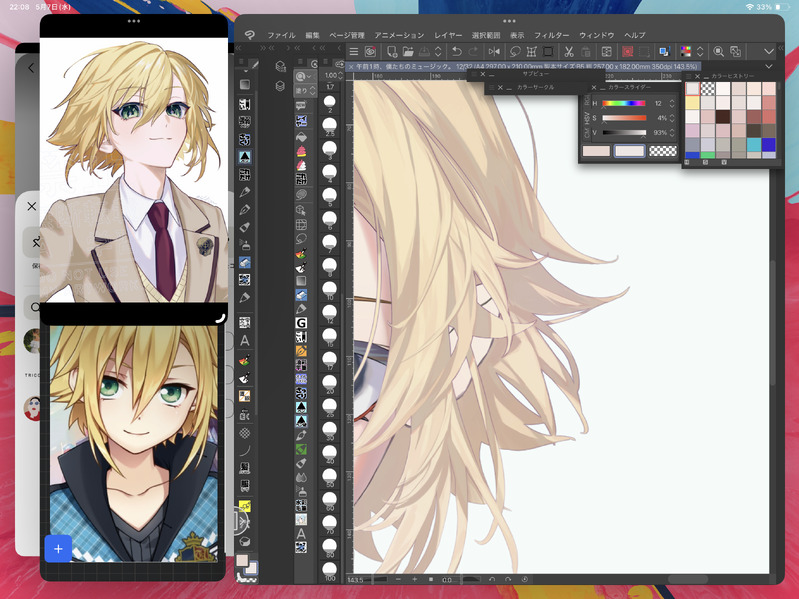Open the レイヤー menu
The image size is (799, 599).
448,35
